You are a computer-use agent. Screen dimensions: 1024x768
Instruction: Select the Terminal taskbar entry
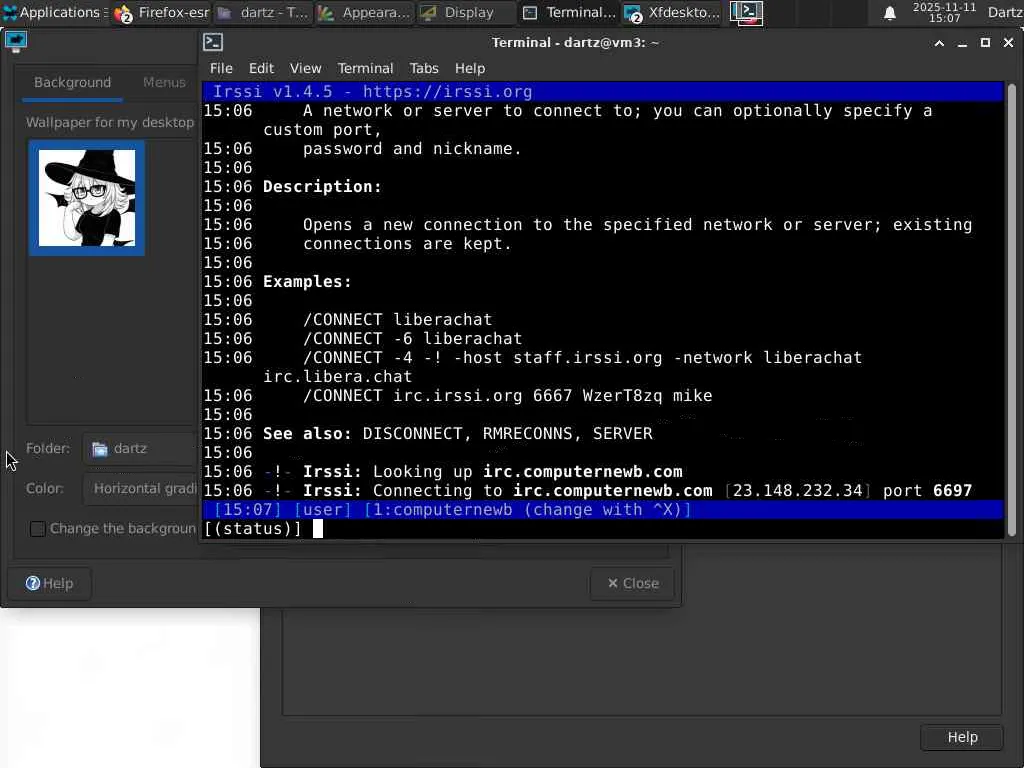569,12
